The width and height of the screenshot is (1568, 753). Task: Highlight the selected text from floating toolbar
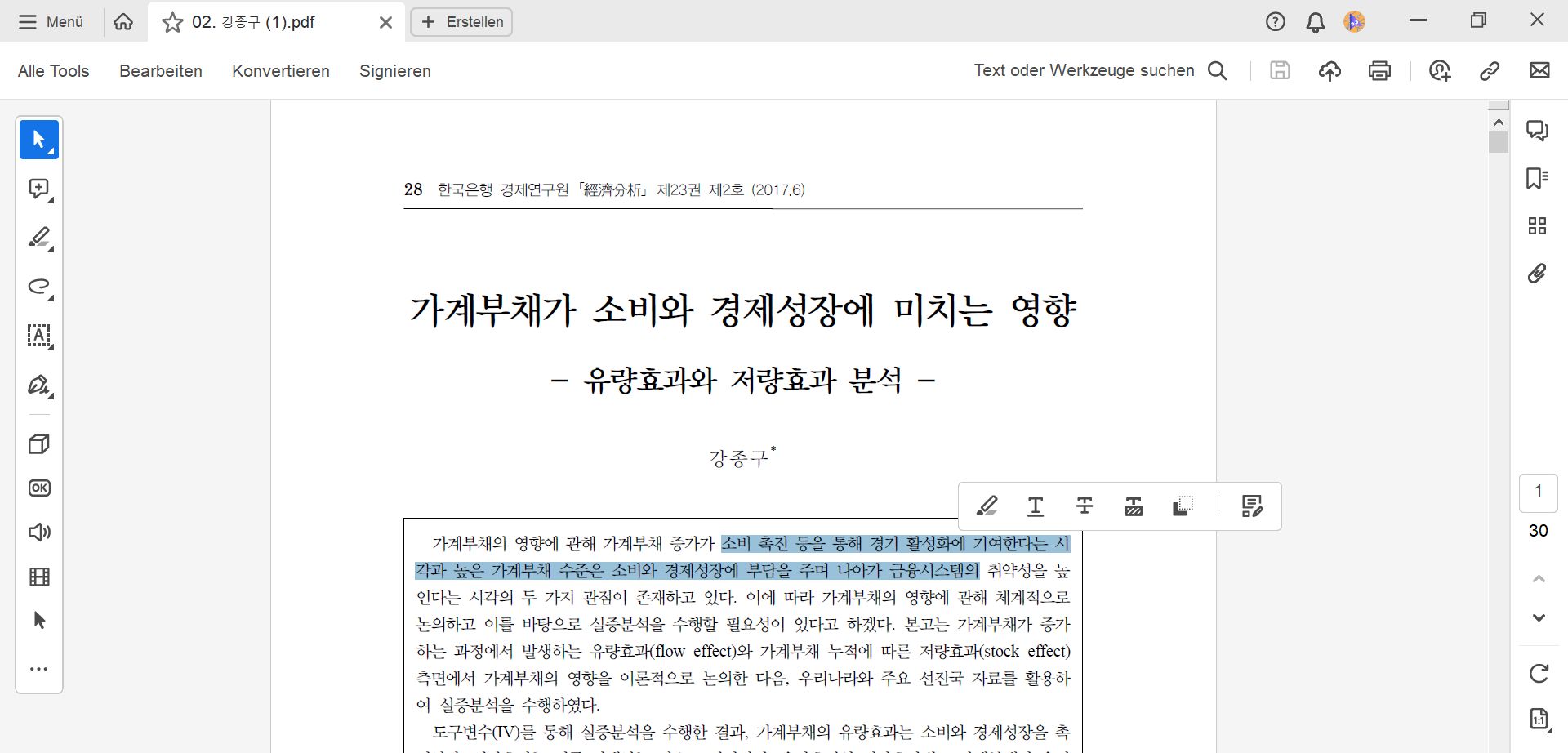tap(987, 506)
